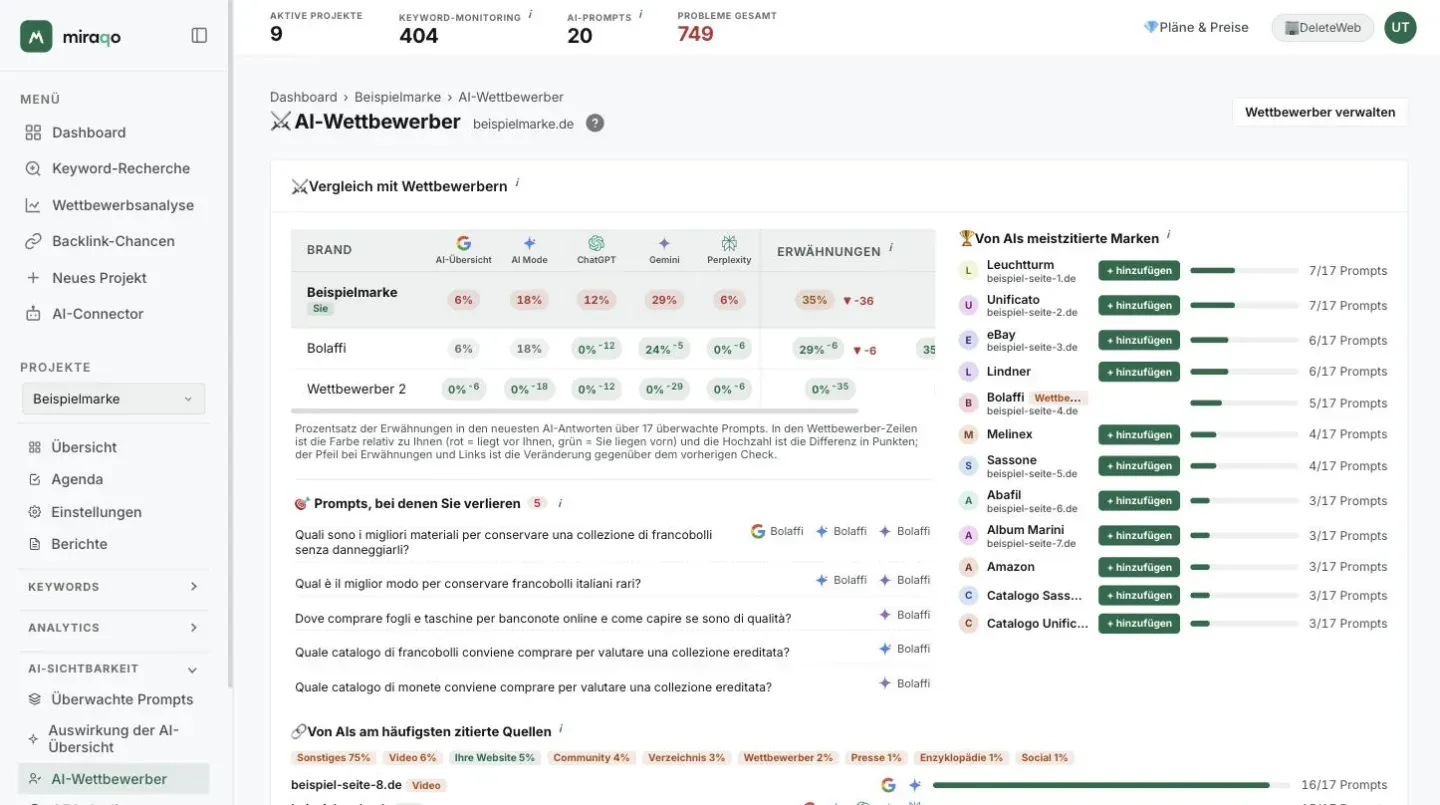Add Leuchtturm via hinzufügen button
1440x805 pixels.
tap(1139, 271)
